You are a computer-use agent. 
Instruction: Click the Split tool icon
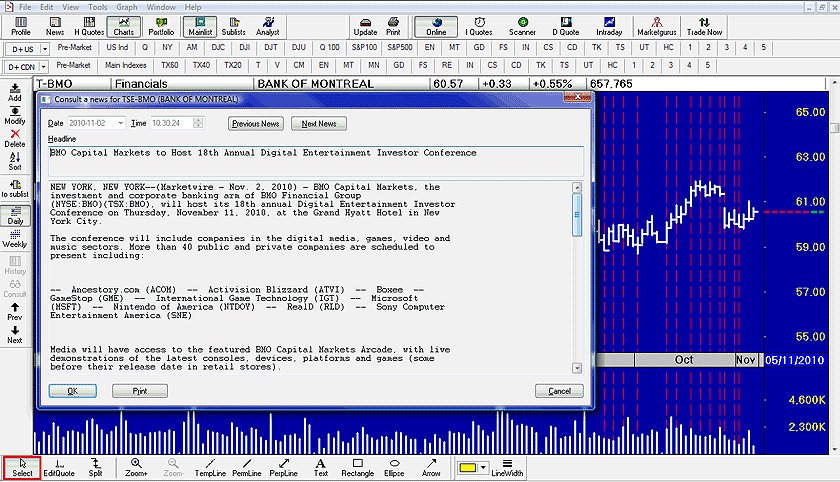tap(95, 468)
